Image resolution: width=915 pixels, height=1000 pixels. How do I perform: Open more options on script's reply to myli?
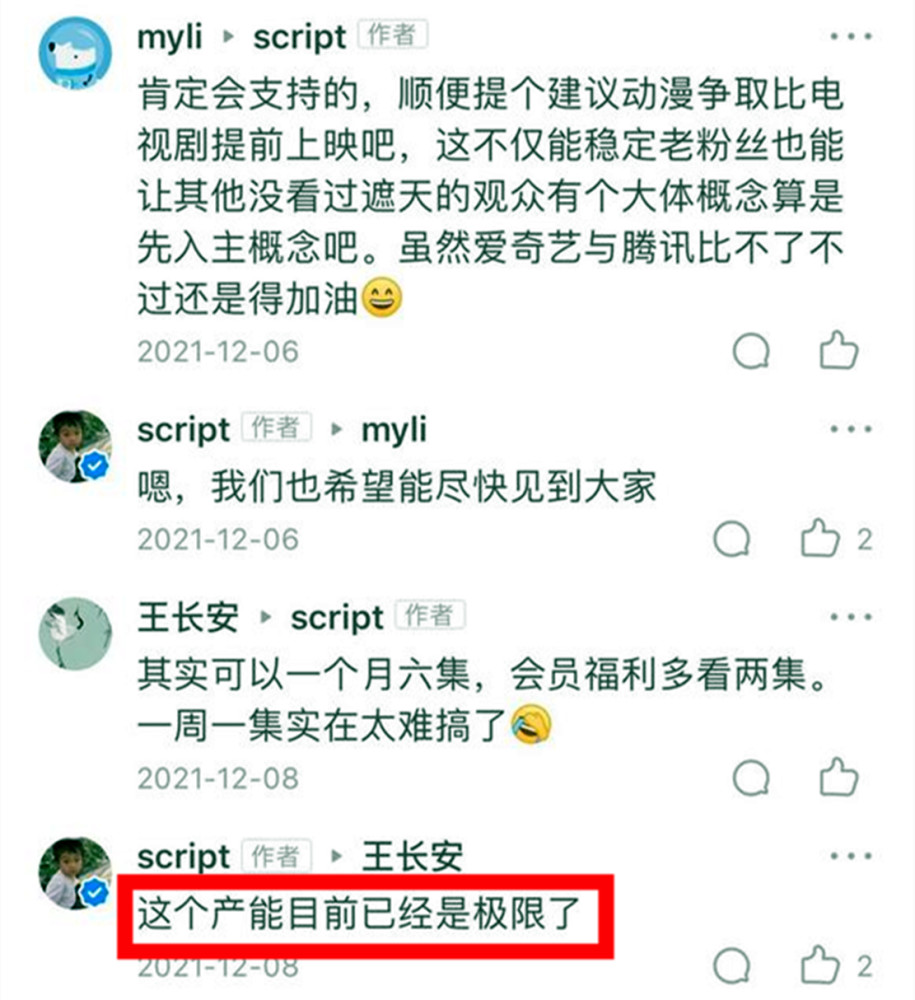851,429
